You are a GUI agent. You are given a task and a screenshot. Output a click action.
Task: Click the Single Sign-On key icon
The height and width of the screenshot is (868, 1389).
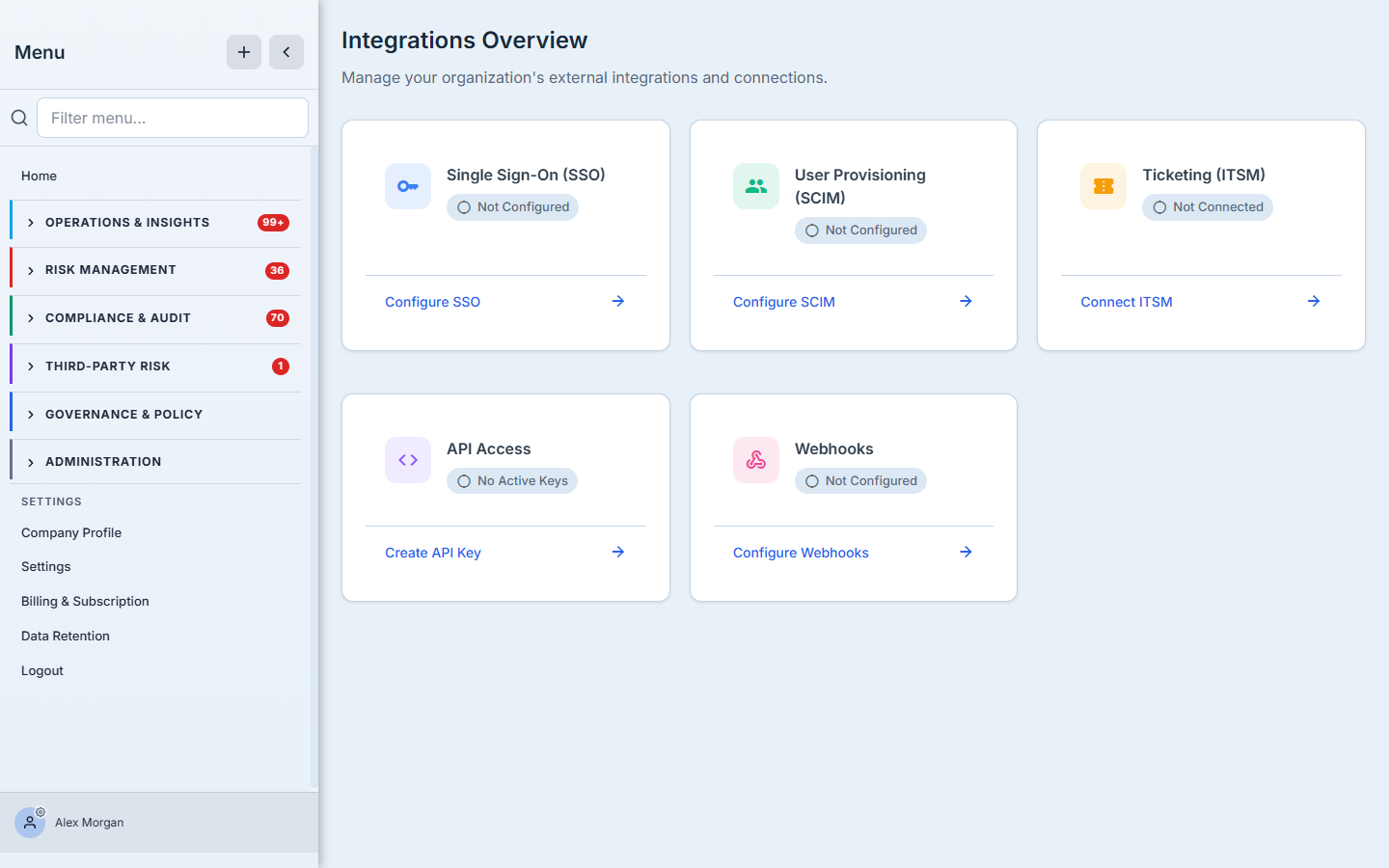(408, 186)
